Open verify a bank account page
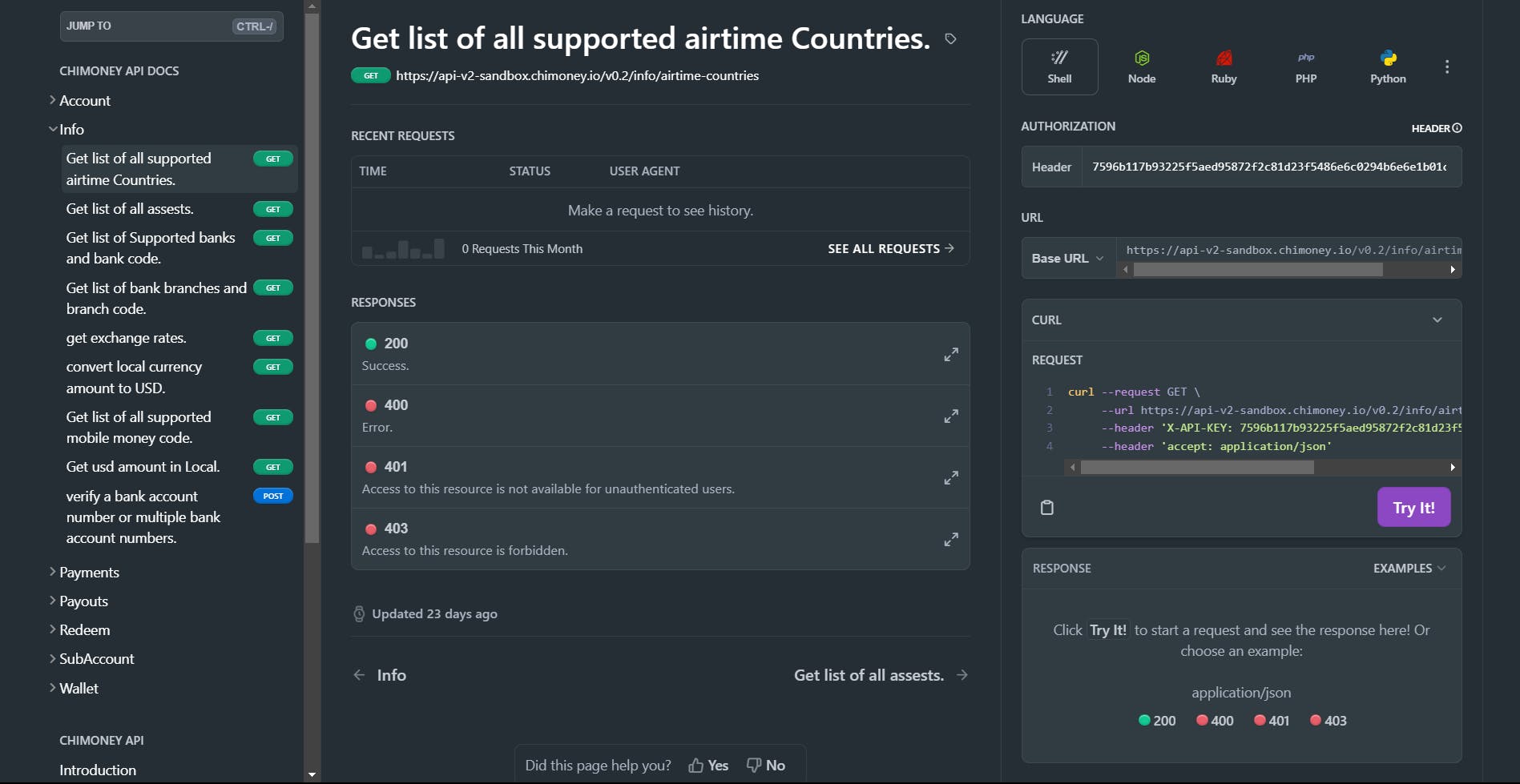 [179, 517]
